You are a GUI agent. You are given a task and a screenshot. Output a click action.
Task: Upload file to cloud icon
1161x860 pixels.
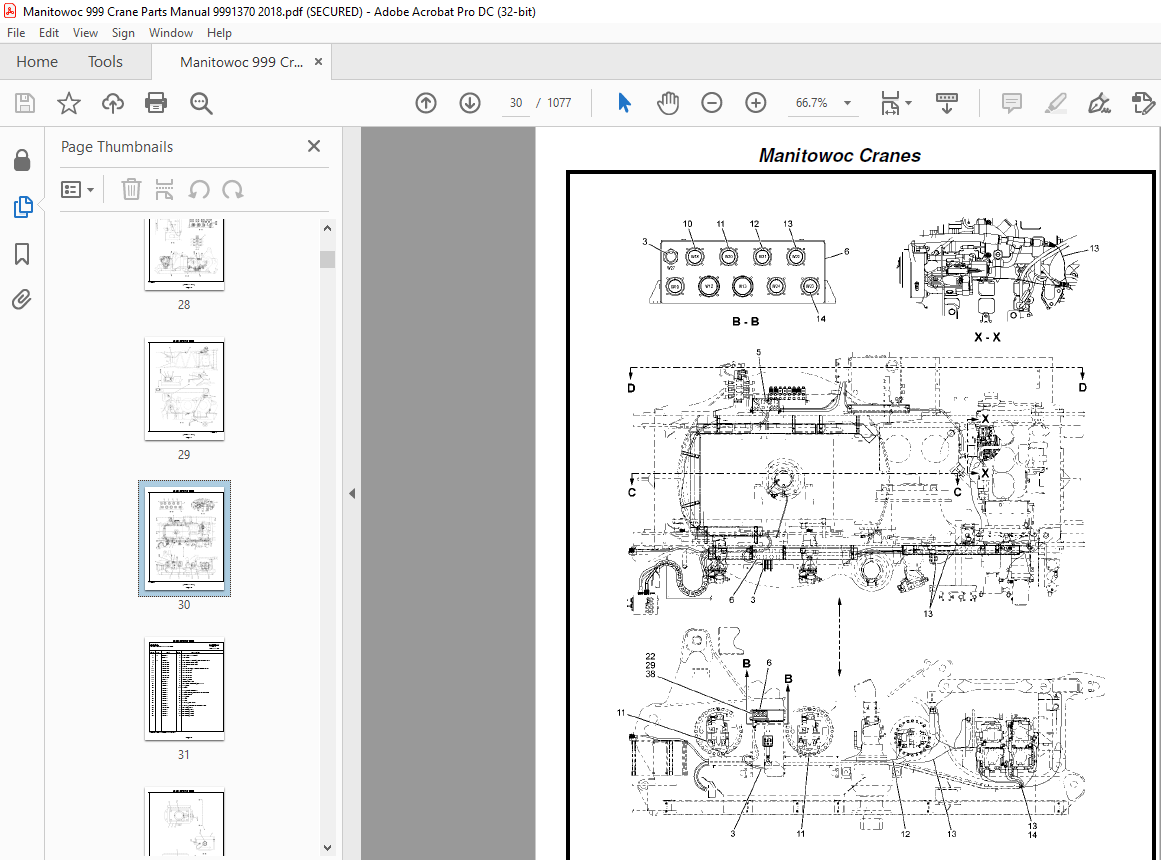coord(113,103)
